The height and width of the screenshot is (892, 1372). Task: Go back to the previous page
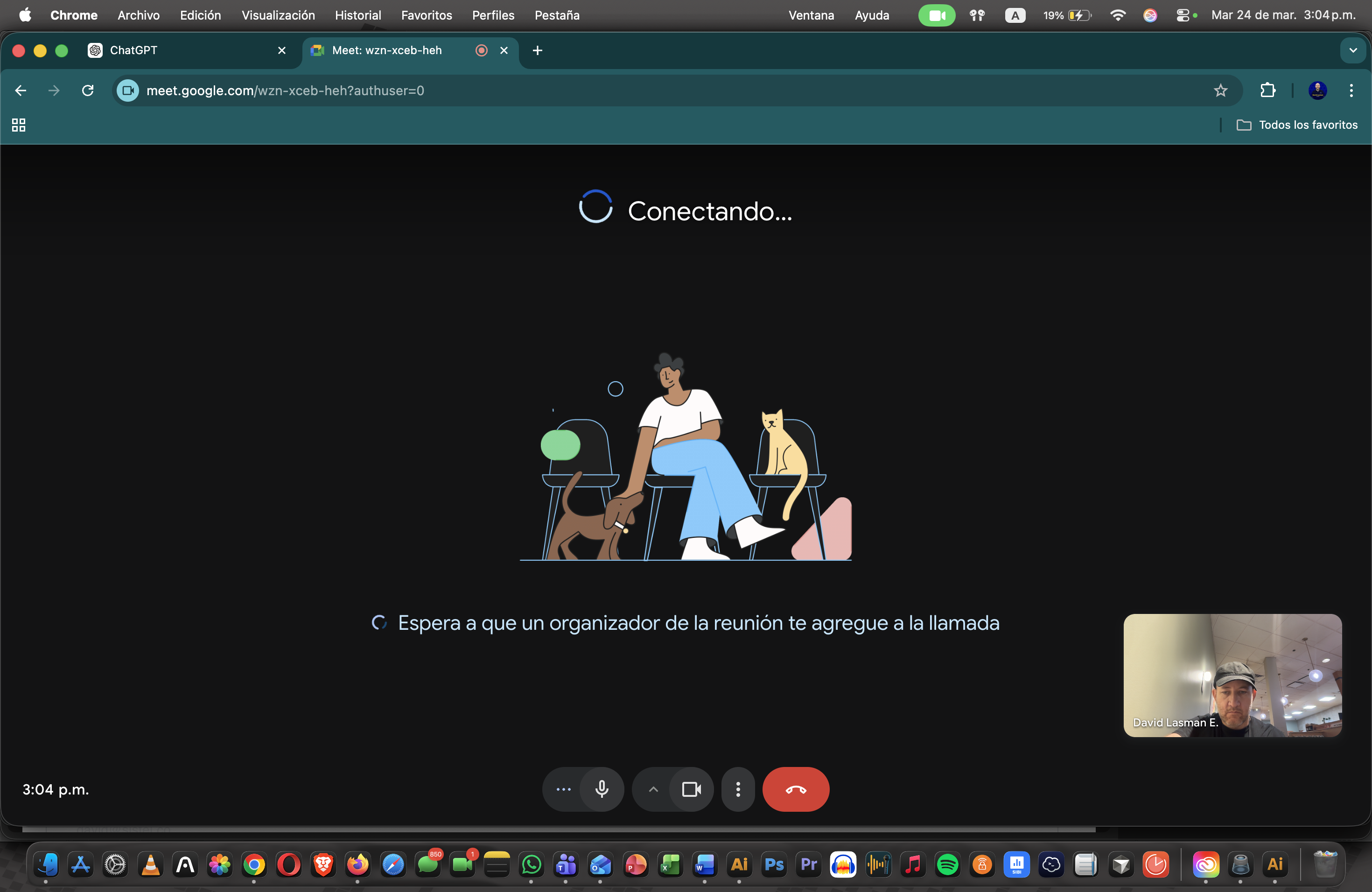[21, 91]
